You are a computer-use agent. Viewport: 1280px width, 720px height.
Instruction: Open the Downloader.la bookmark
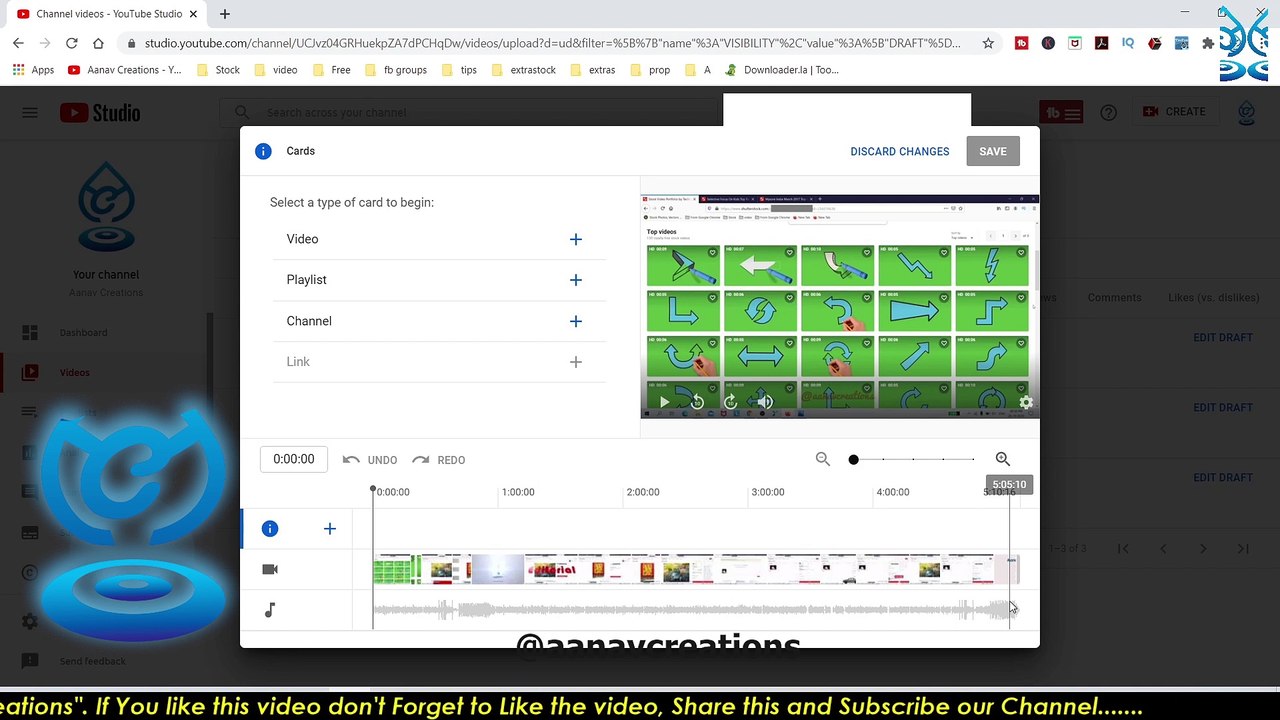(782, 70)
